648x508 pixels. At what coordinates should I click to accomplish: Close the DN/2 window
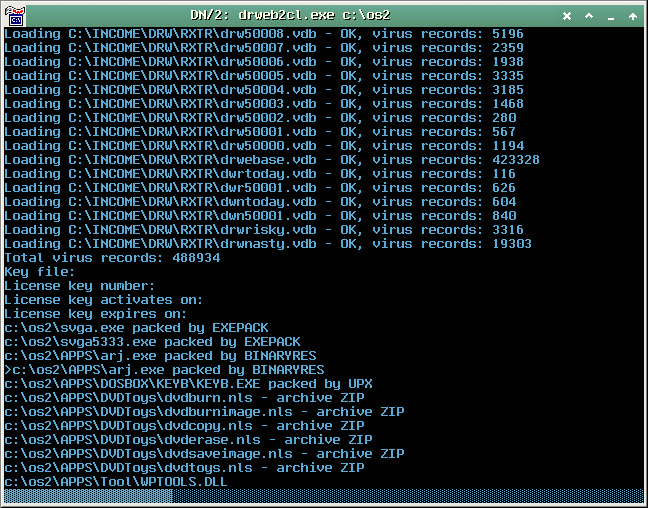pyautogui.click(x=567, y=16)
